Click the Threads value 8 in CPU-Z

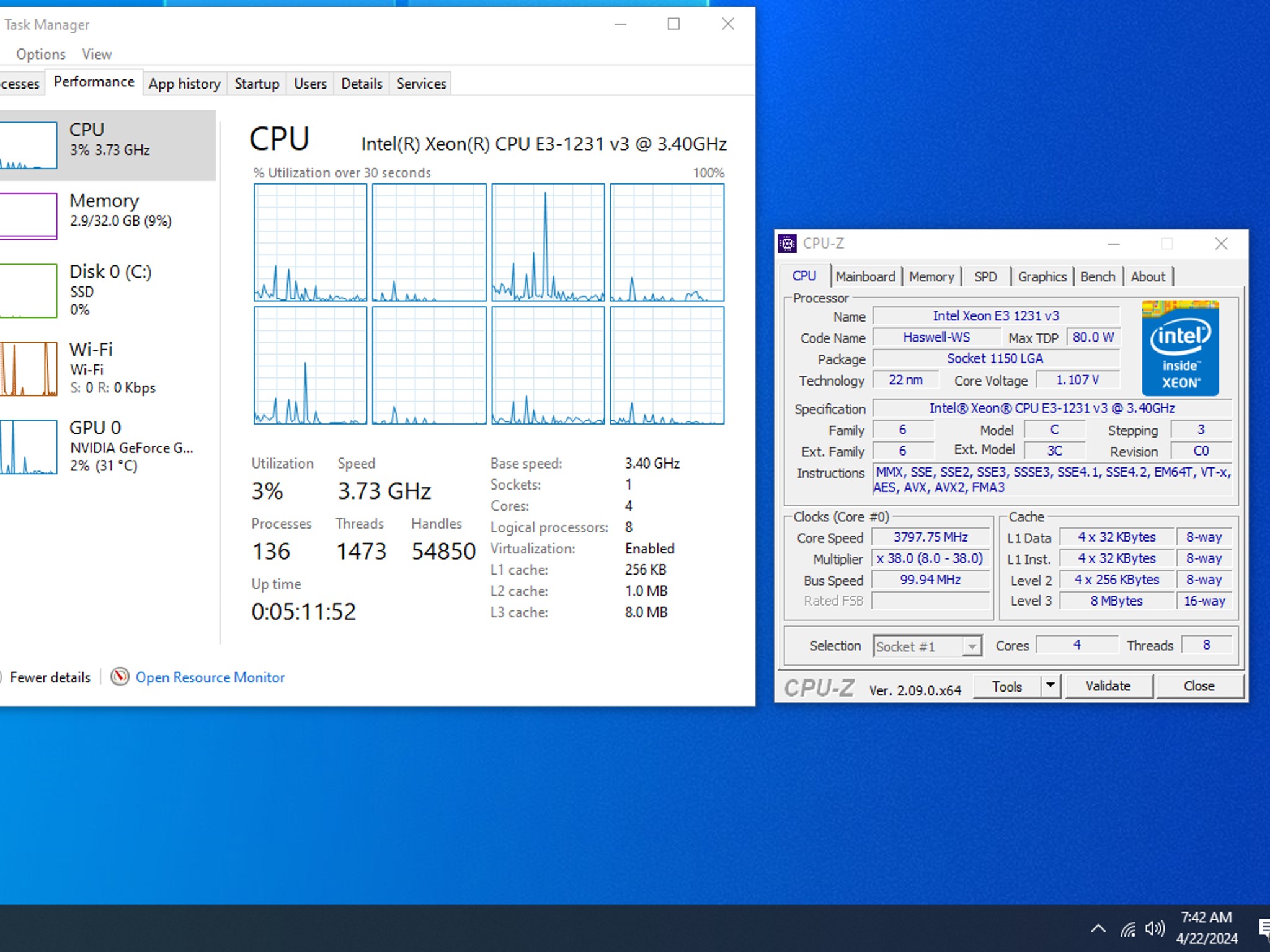[1206, 645]
